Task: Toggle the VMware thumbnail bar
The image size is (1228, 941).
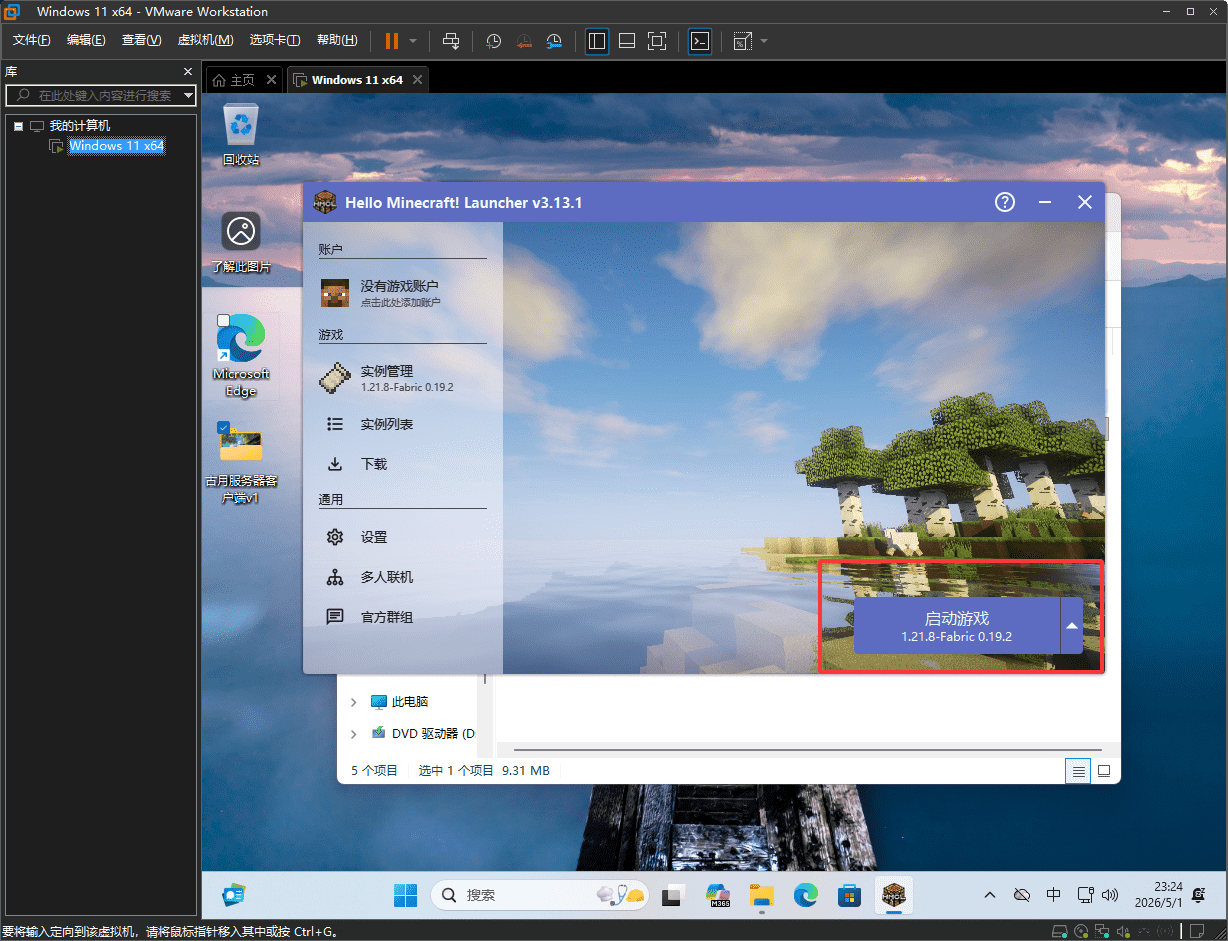Action: (x=627, y=41)
